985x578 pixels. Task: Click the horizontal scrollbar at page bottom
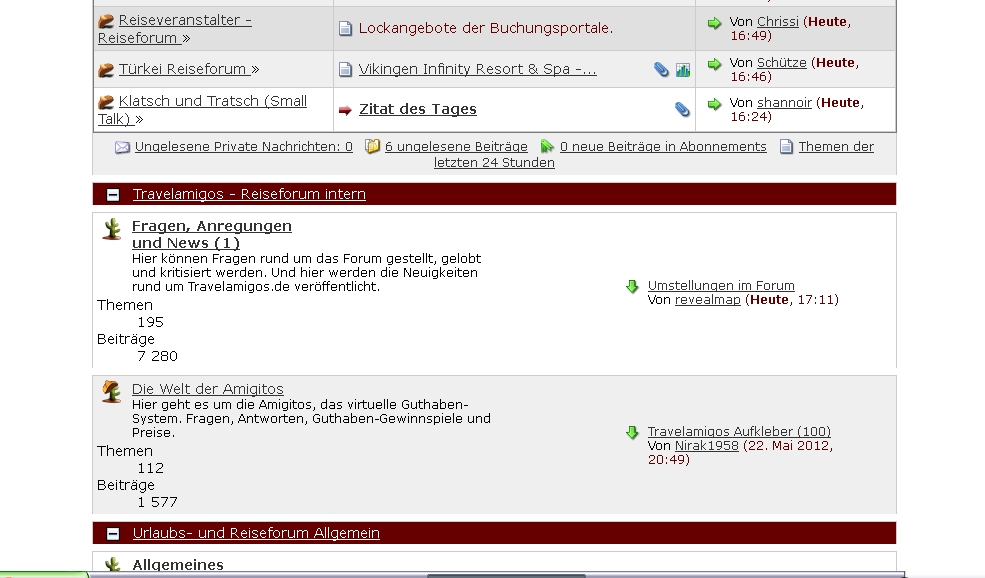pyautogui.click(x=506, y=575)
